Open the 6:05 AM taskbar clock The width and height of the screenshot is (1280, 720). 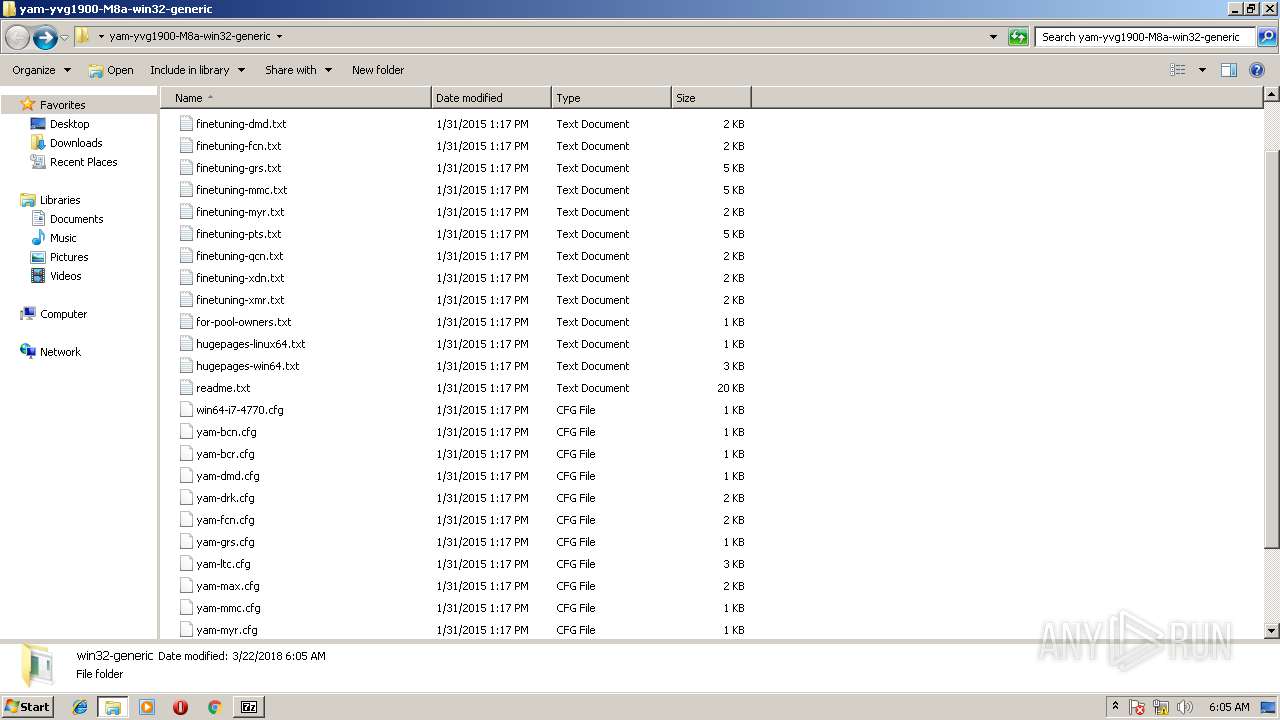pos(1229,707)
